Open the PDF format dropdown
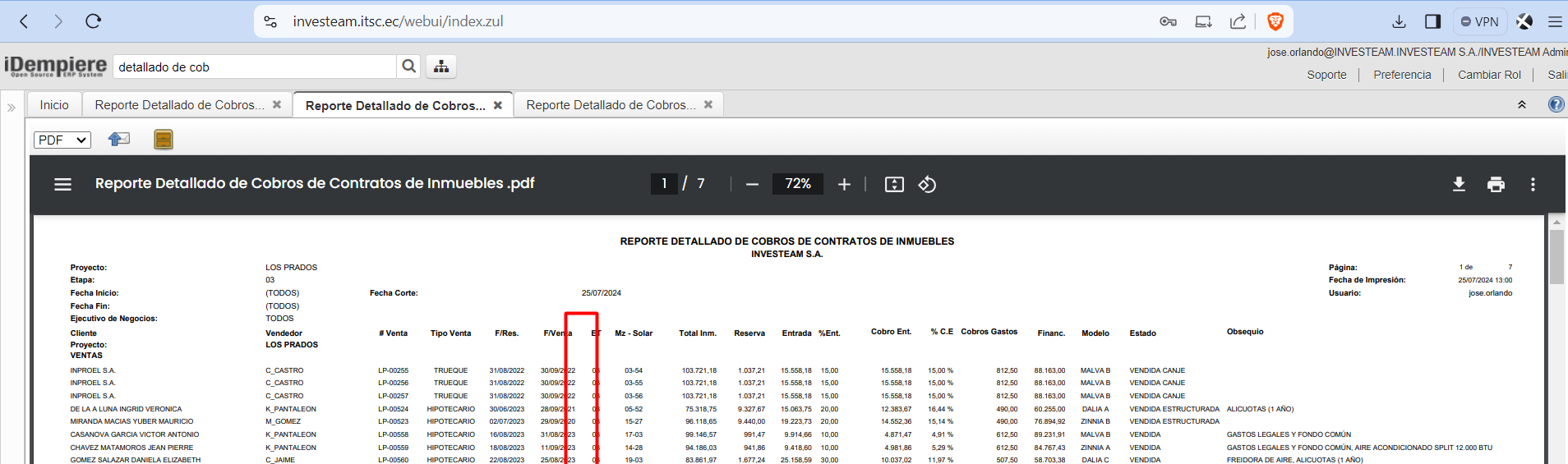The height and width of the screenshot is (464, 1568). pyautogui.click(x=62, y=140)
